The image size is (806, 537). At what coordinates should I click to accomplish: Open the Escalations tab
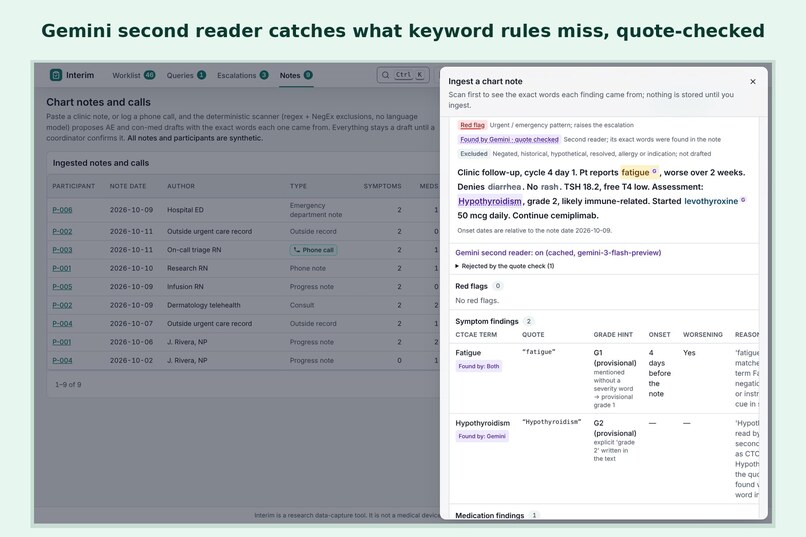point(243,75)
